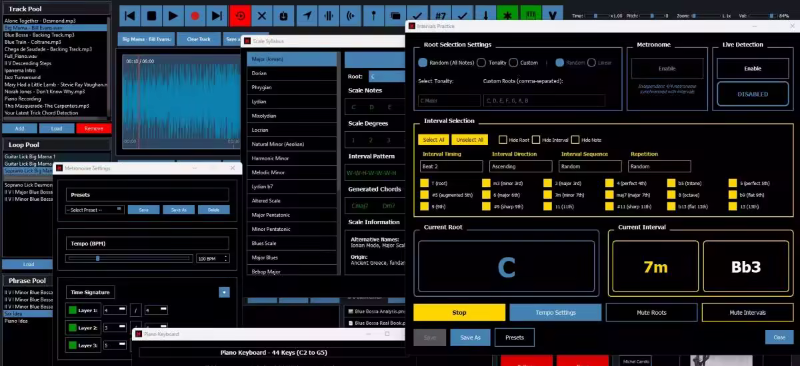
Task: Open the Interval Sequence dropdown
Action: pos(590,166)
